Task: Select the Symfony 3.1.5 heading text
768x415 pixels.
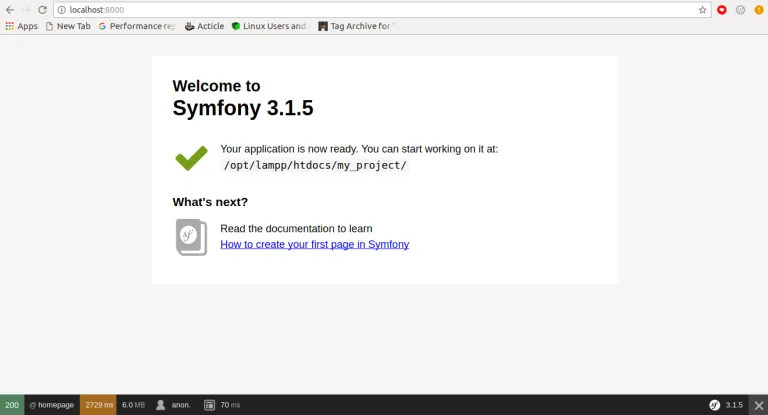Action: [x=243, y=108]
